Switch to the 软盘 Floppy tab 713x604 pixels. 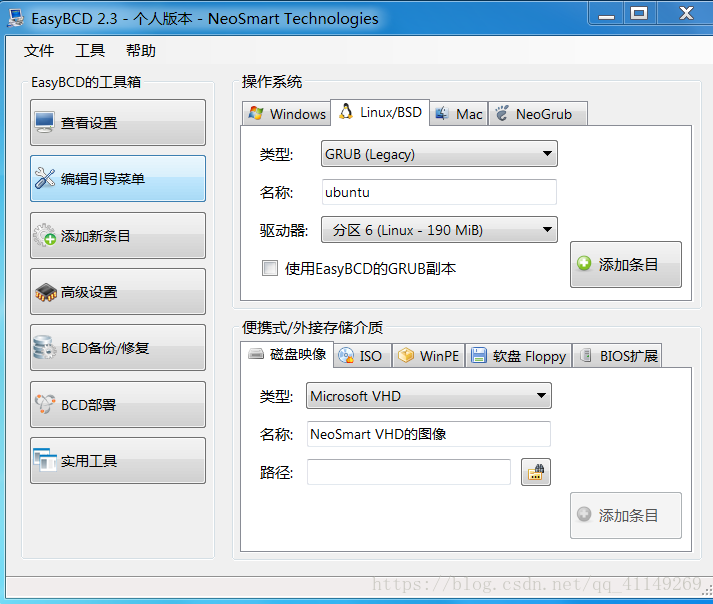click(518, 356)
